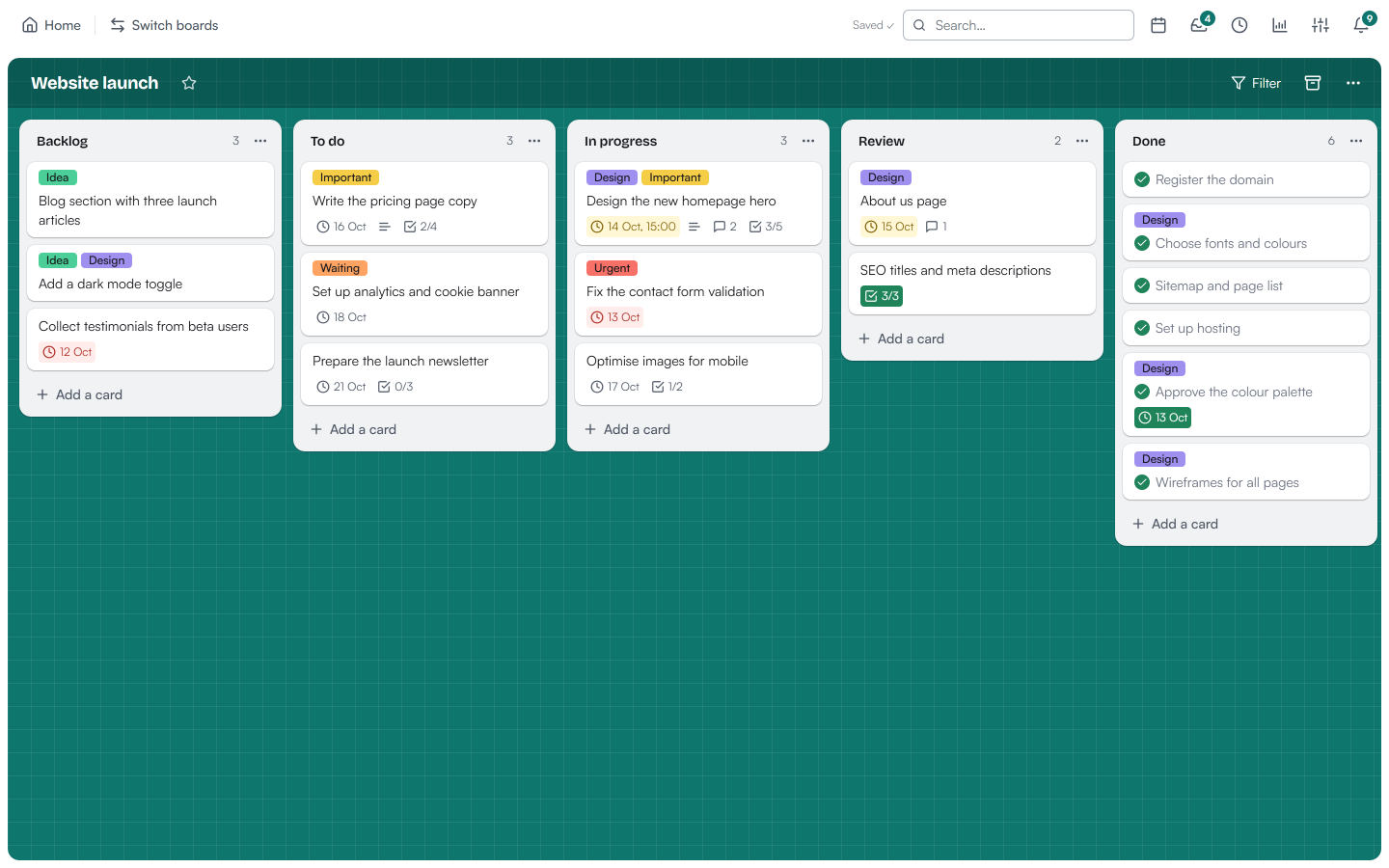Open Prepare the launch newsletter card
Image resolution: width=1389 pixels, height=868 pixels.
coord(424,374)
